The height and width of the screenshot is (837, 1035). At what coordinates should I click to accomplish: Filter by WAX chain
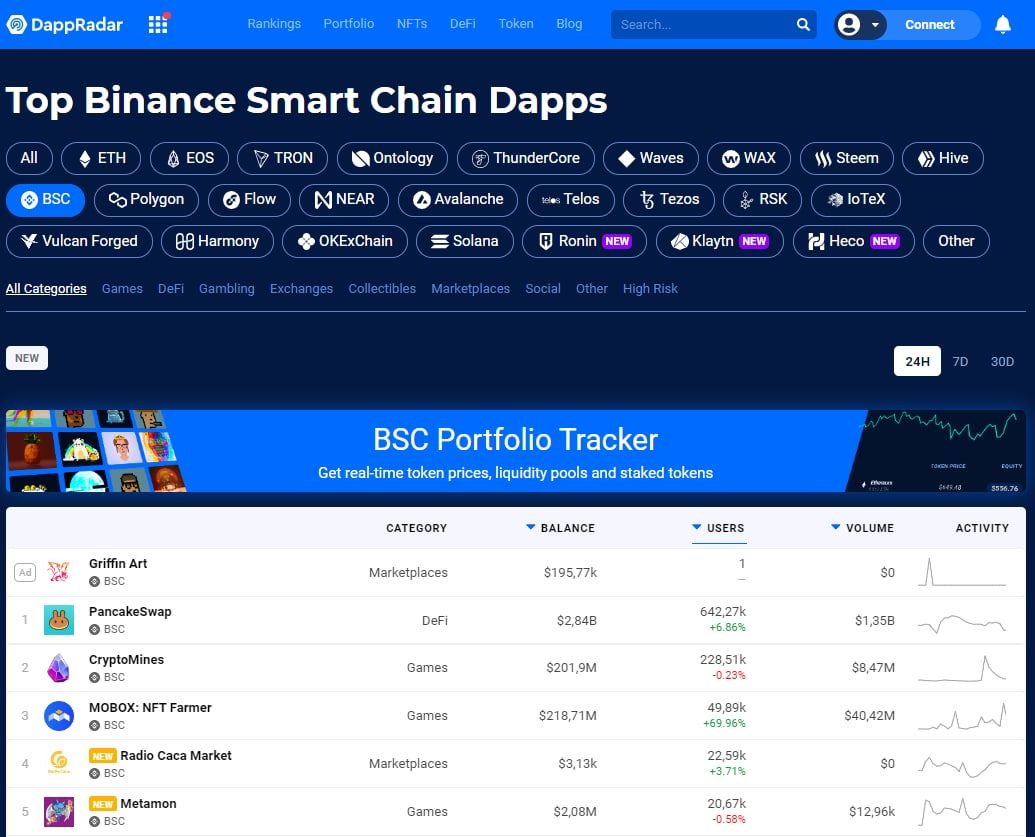[x=749, y=158]
